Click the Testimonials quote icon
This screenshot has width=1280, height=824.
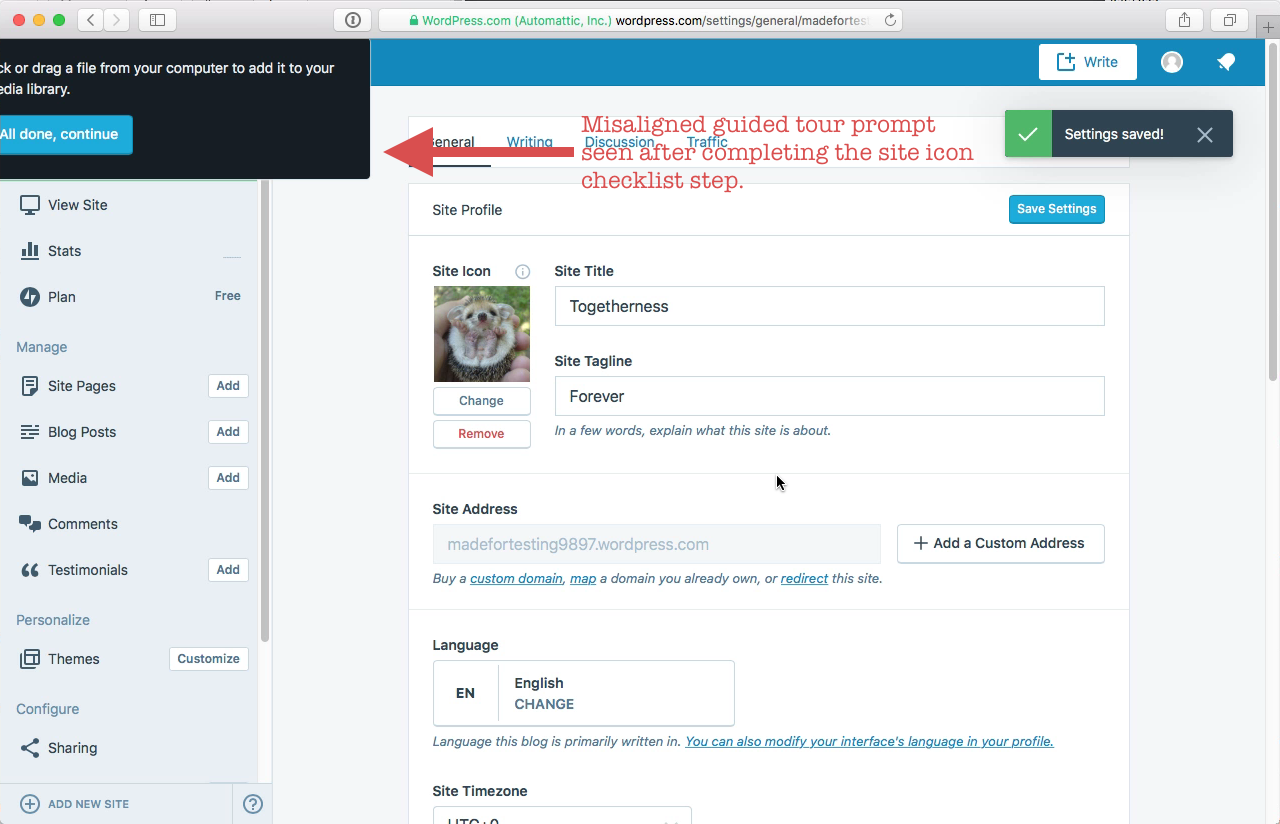point(30,570)
